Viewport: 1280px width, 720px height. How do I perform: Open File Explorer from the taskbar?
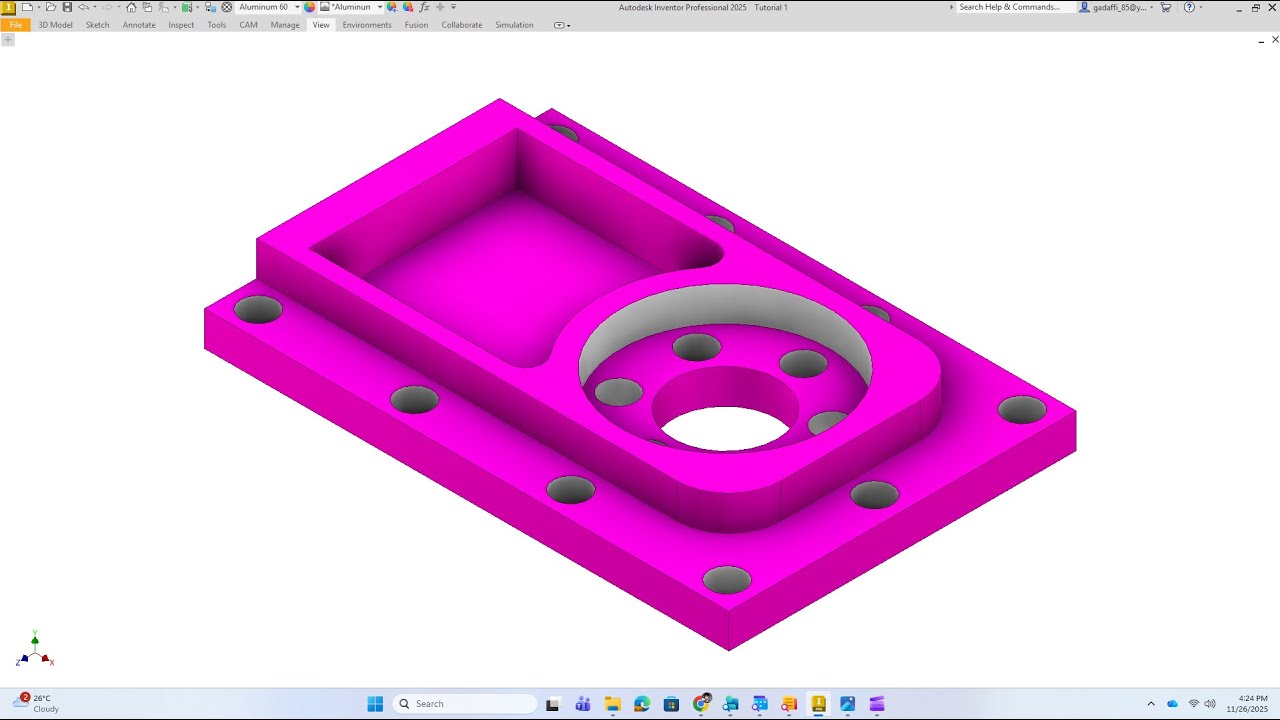coord(612,704)
